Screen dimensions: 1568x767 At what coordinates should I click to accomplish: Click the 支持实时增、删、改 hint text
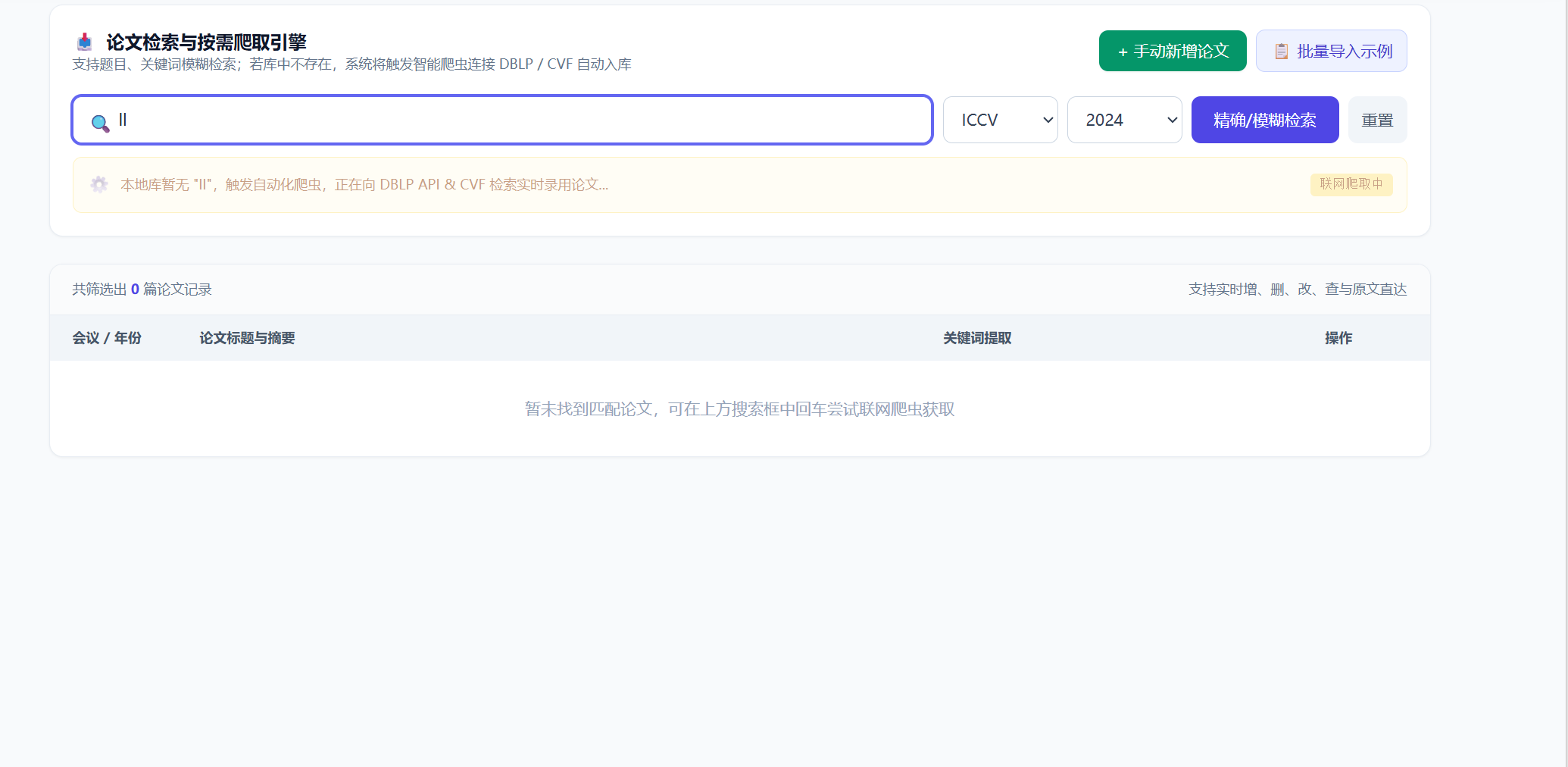point(1298,290)
